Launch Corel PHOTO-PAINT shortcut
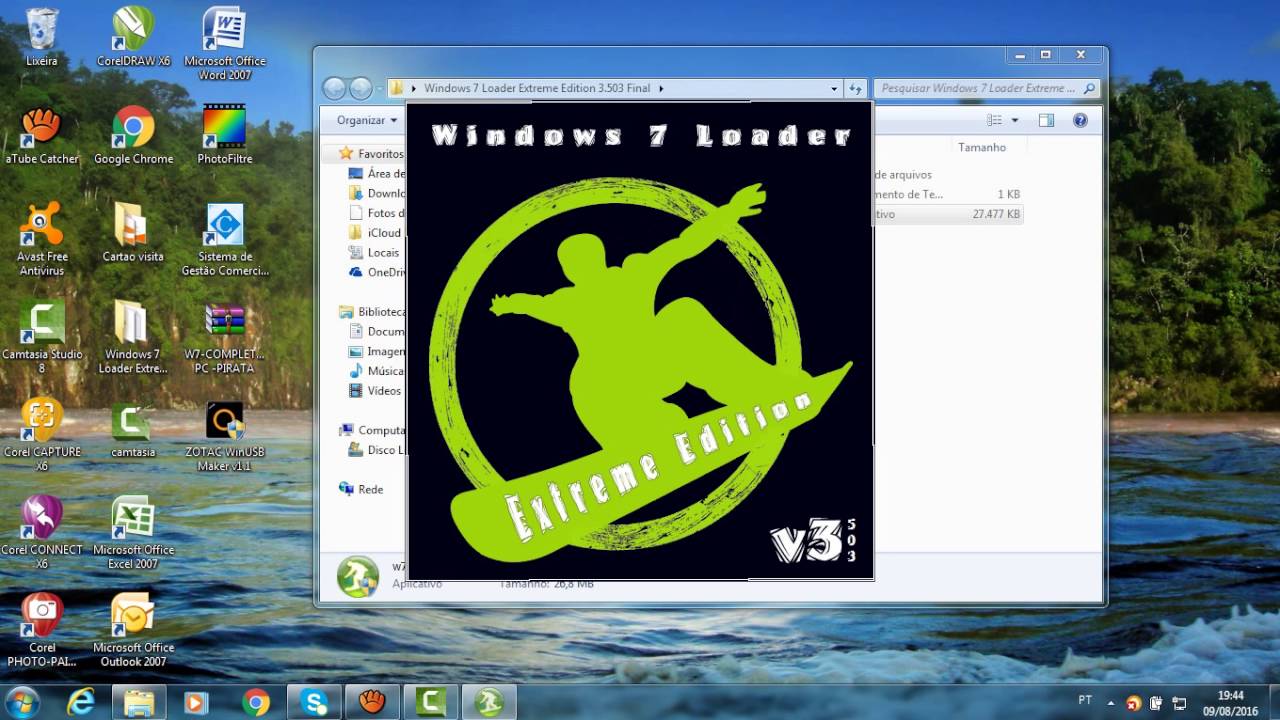 click(x=42, y=631)
